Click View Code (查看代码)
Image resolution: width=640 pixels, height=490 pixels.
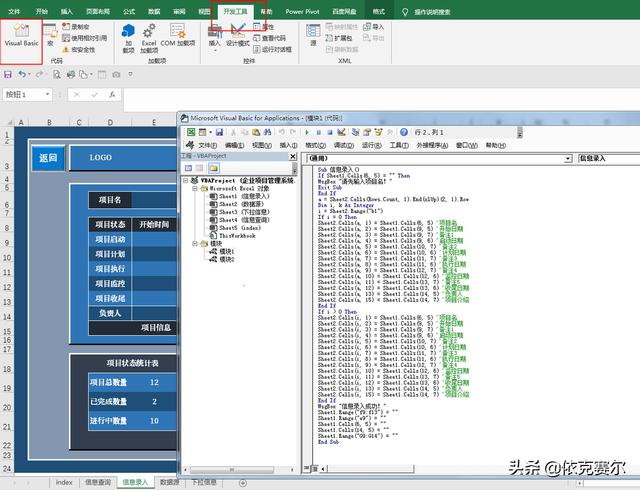pyautogui.click(x=269, y=38)
